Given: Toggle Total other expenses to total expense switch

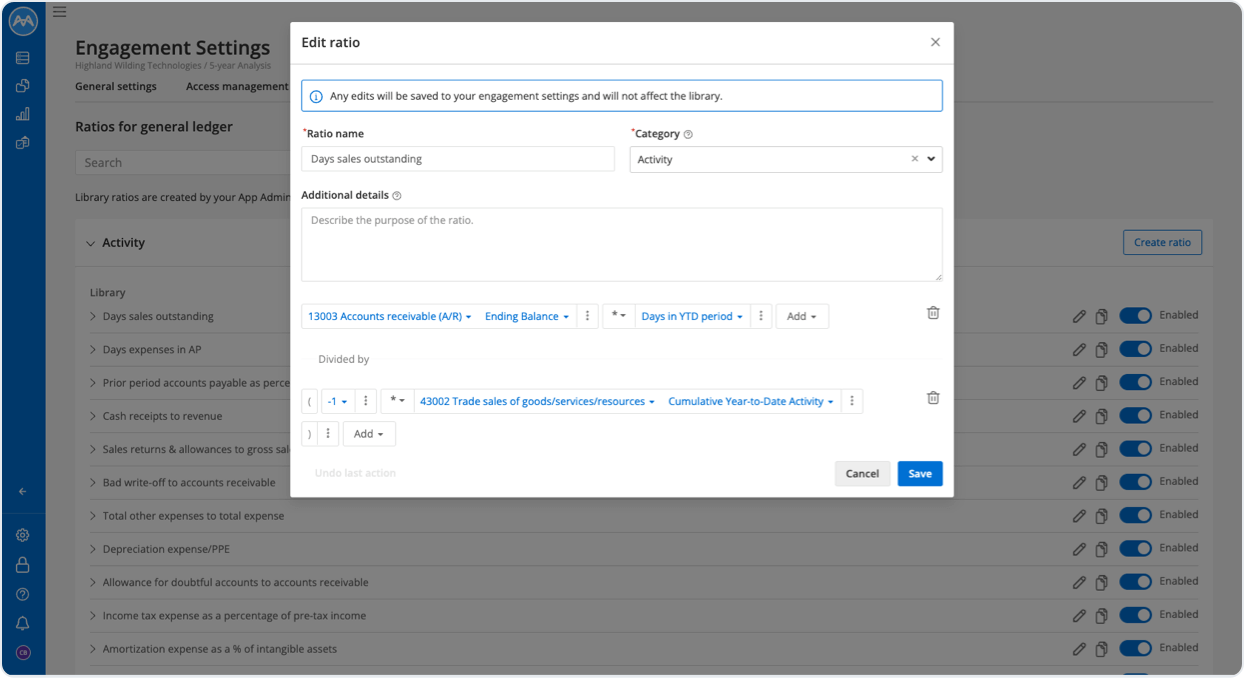Looking at the screenshot, I should pyautogui.click(x=1136, y=515).
